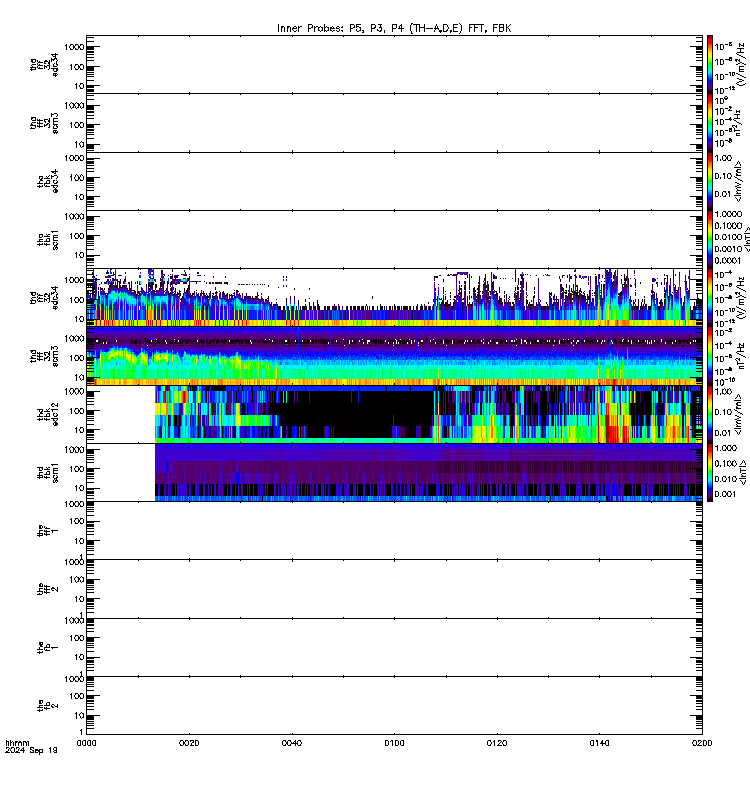This screenshot has height=800, width=750.
Task: Click the thd fbk edc12 color bar
Action: pyautogui.click(x=710, y=414)
